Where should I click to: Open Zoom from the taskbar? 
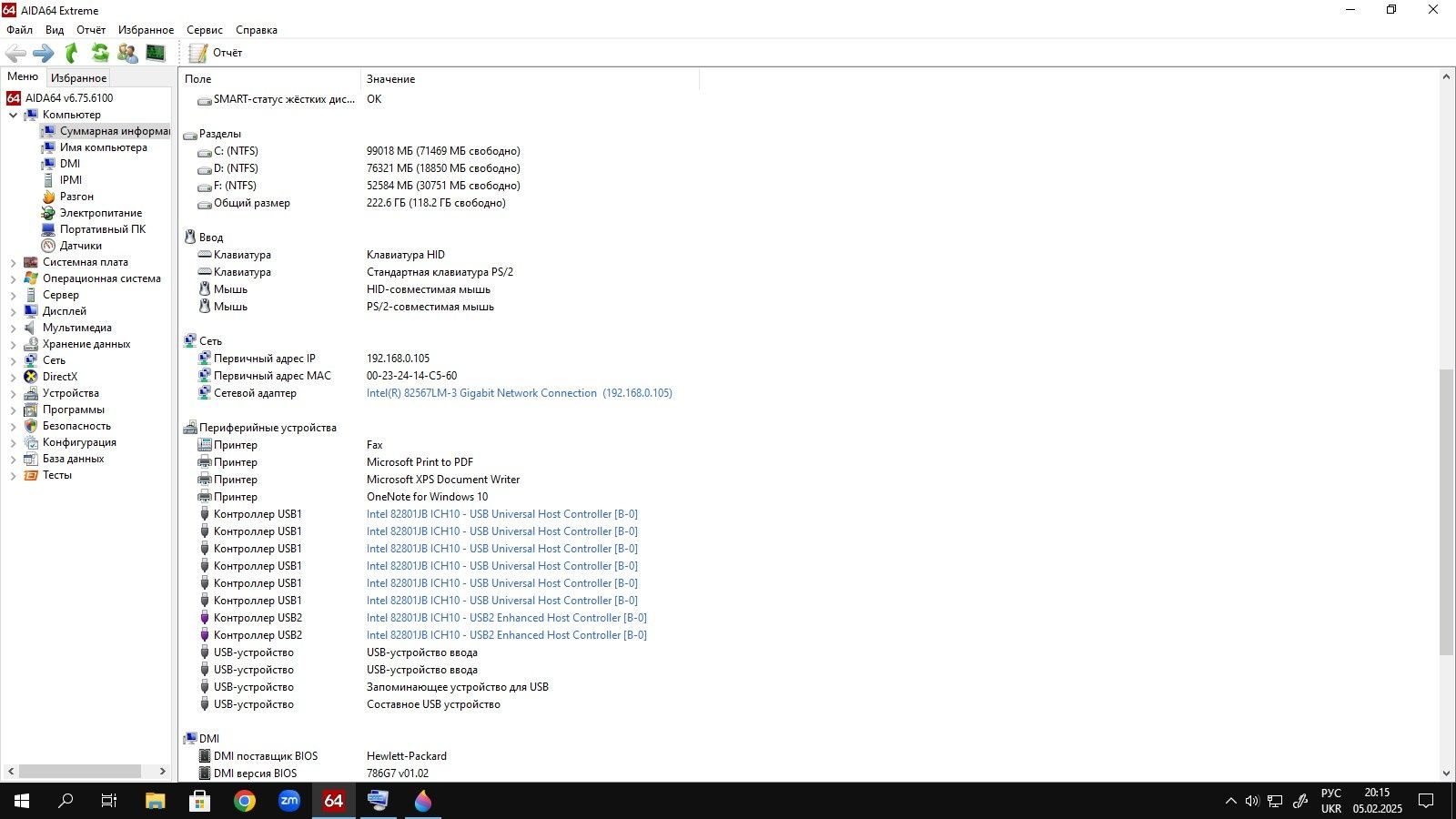(x=288, y=801)
